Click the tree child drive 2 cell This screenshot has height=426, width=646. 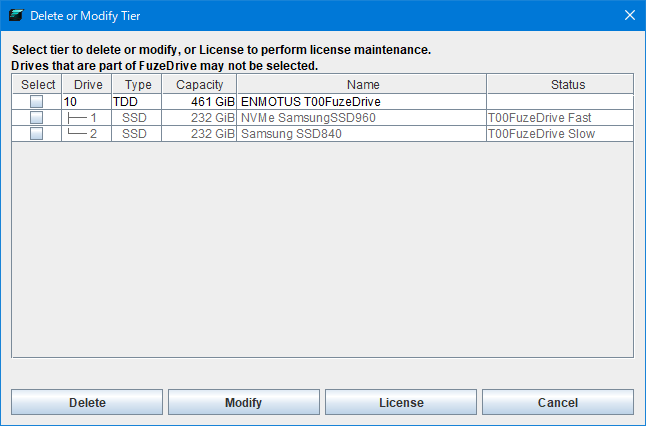tap(87, 134)
